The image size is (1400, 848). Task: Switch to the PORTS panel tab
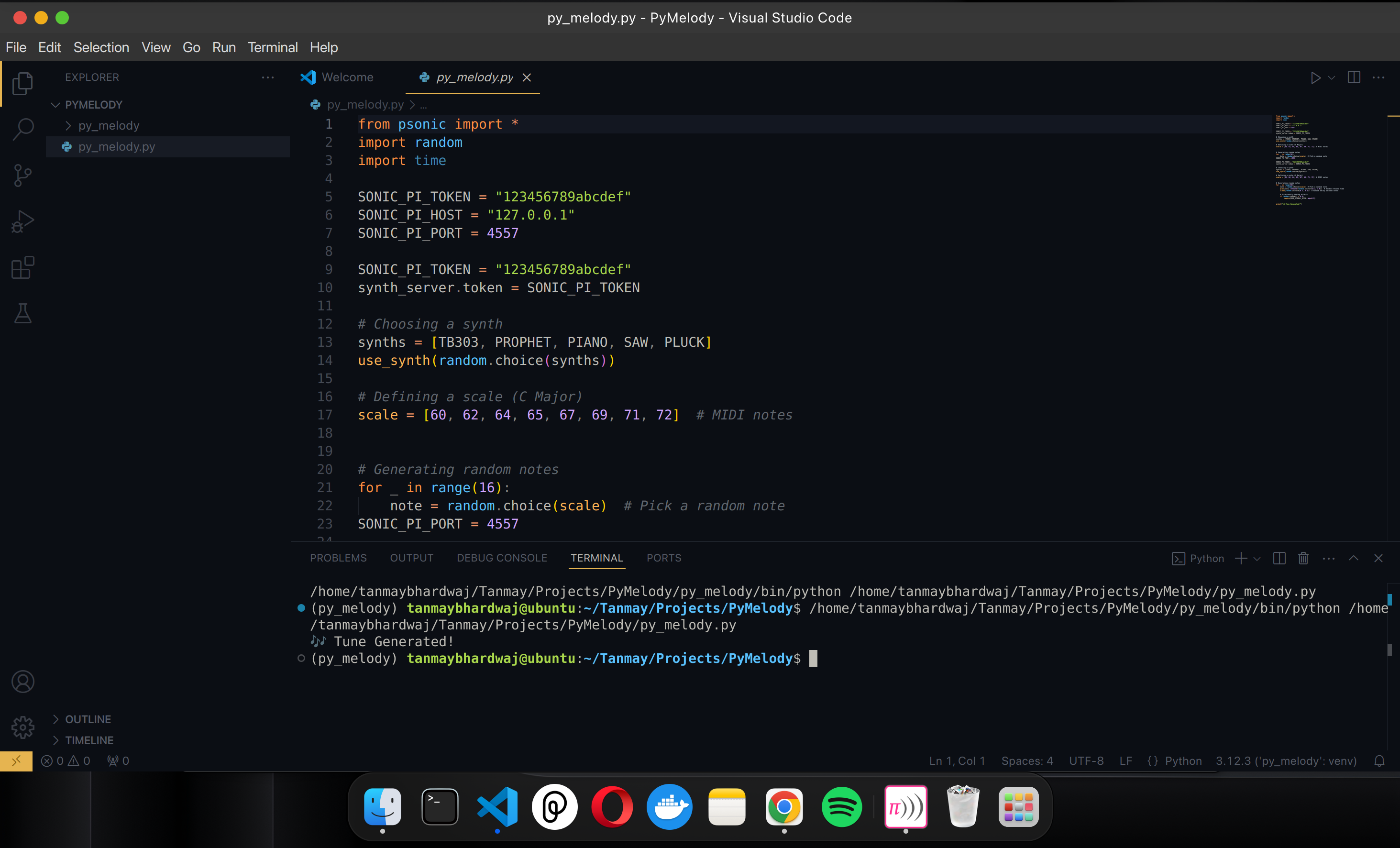coord(663,558)
